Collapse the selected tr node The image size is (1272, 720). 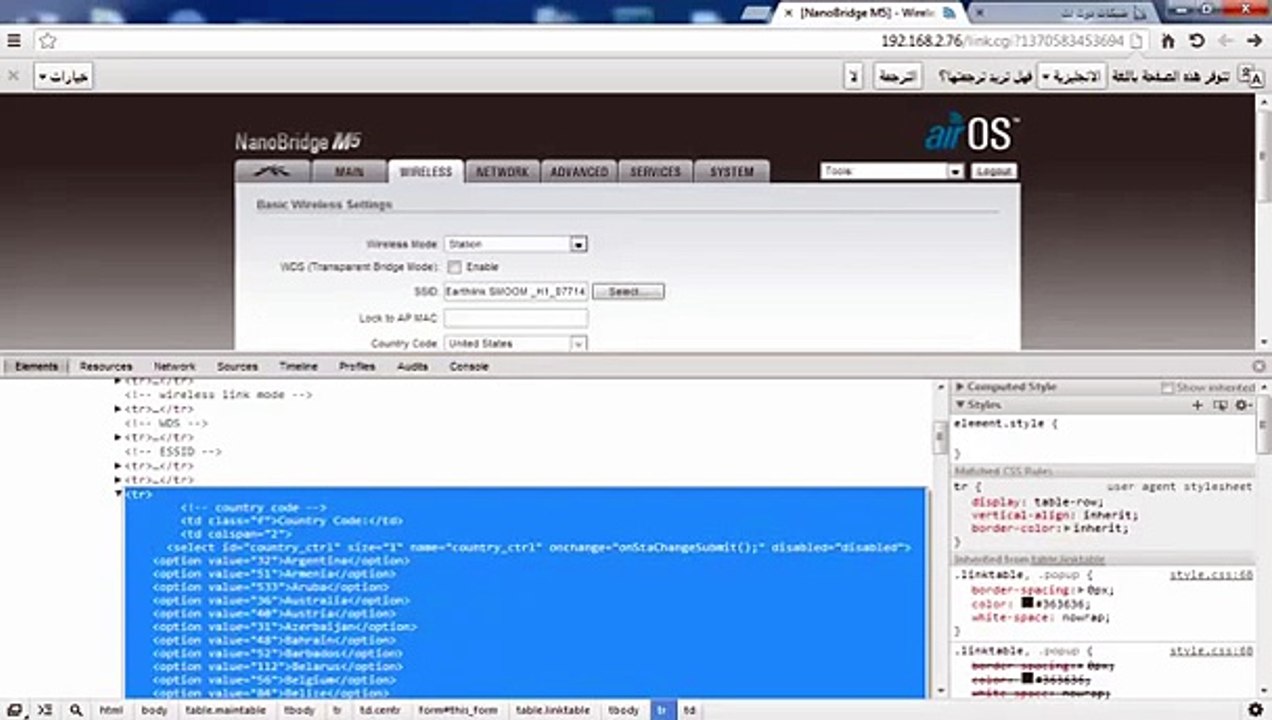(x=119, y=494)
